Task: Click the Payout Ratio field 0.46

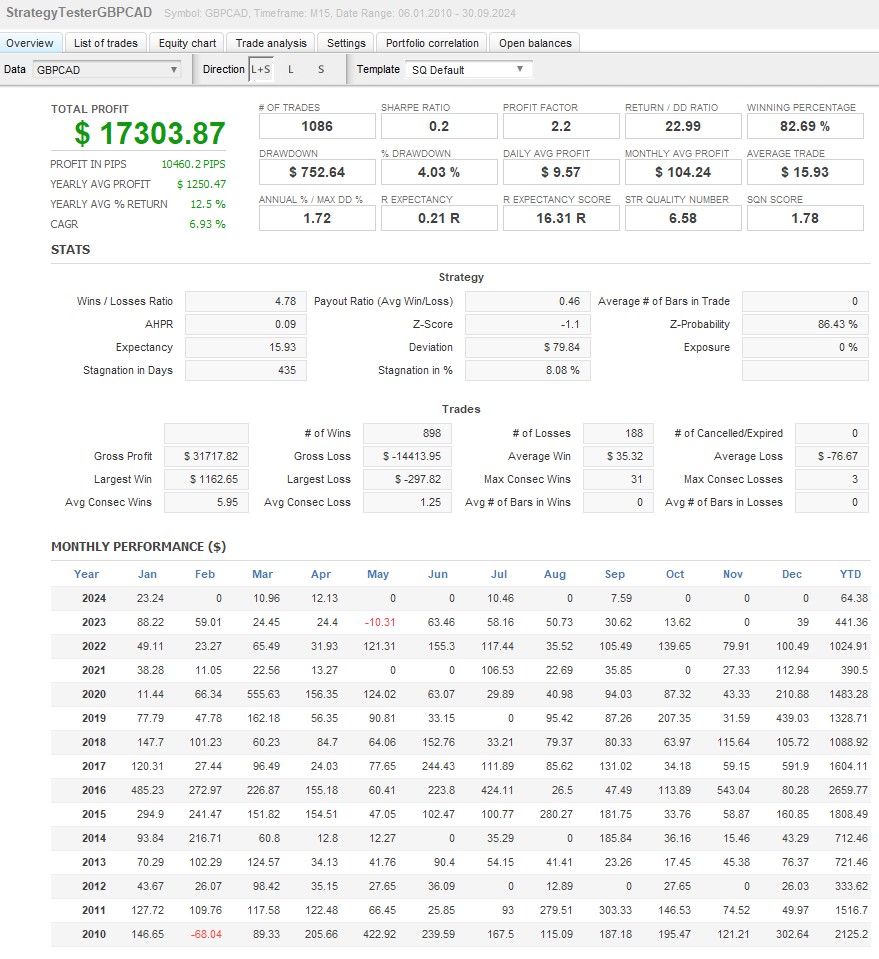Action: coord(527,302)
